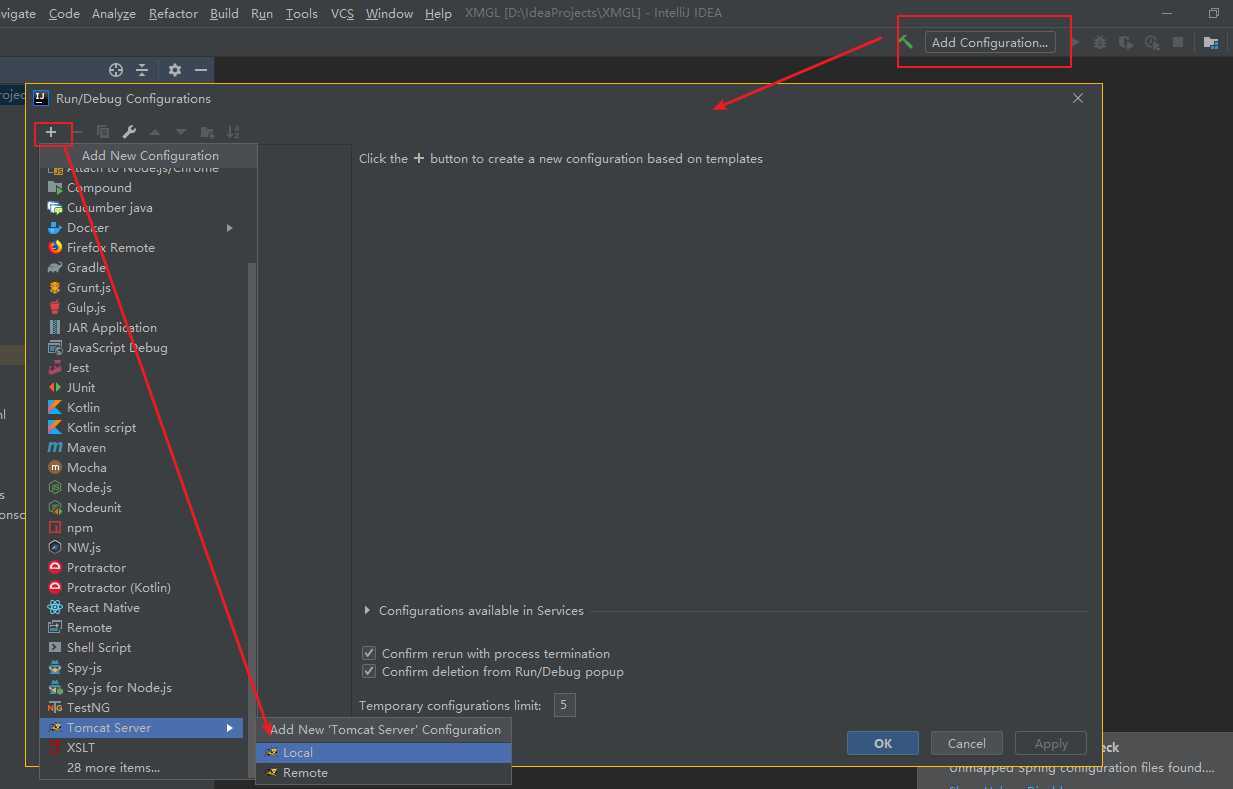The width and height of the screenshot is (1233, 789).
Task: Click the sort configurations icon
Action: (x=233, y=132)
